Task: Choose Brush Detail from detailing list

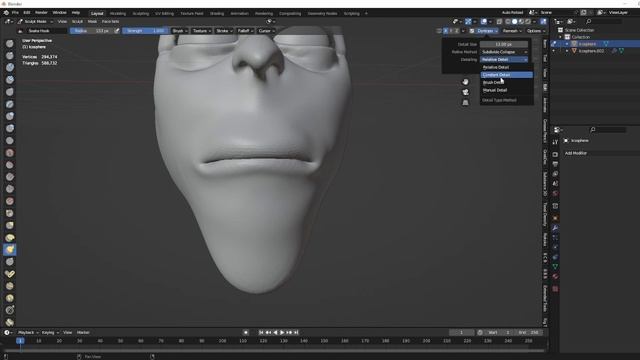Action: click(x=507, y=82)
